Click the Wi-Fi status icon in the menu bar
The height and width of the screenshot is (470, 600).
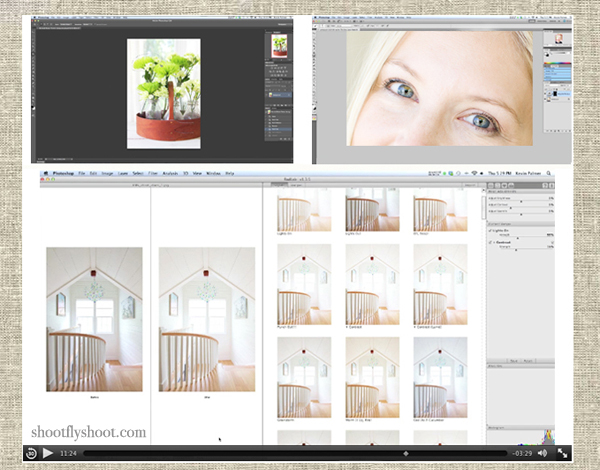(x=474, y=173)
